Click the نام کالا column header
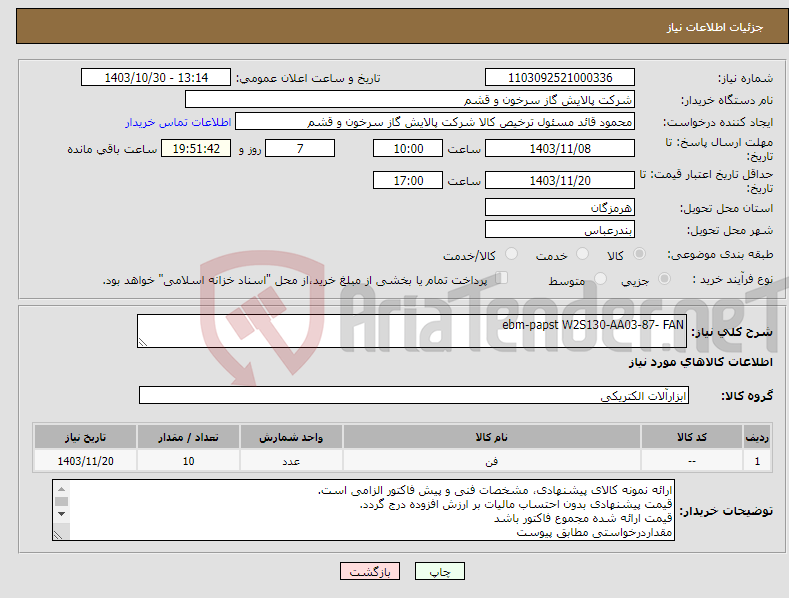789x598 pixels. point(492,437)
